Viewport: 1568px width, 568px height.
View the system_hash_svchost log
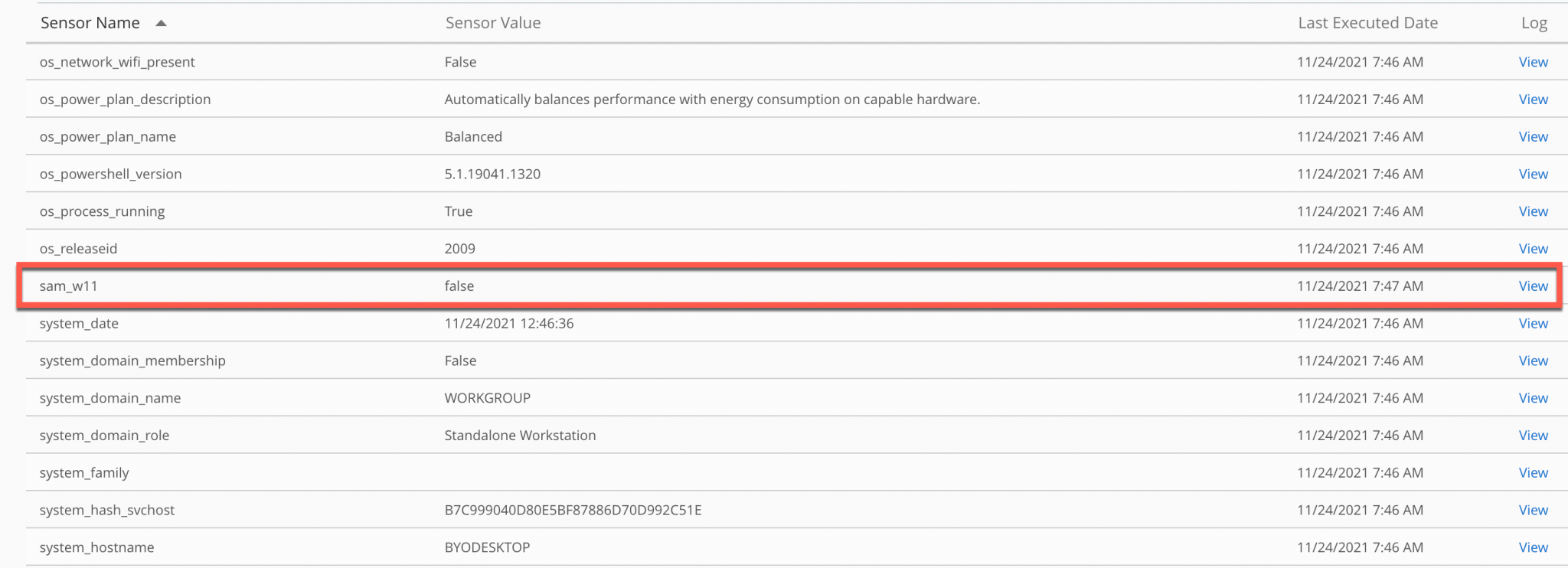coord(1533,510)
